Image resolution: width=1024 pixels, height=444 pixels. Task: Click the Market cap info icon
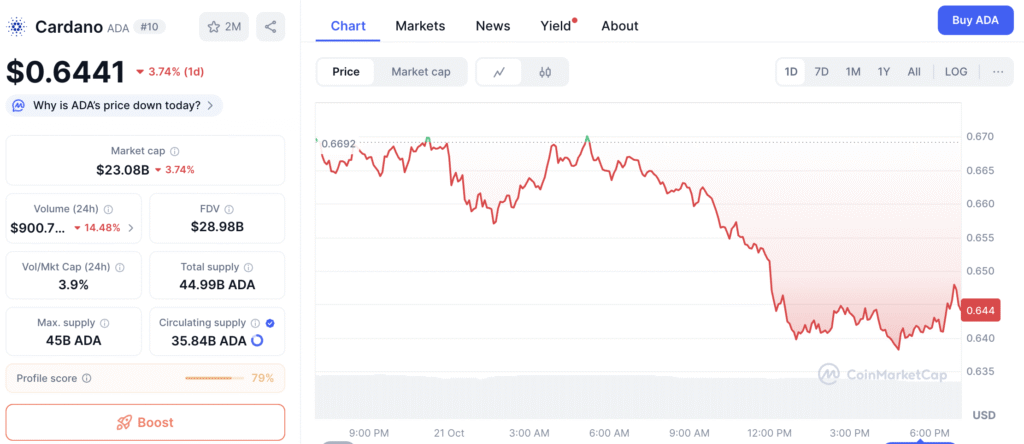[174, 151]
